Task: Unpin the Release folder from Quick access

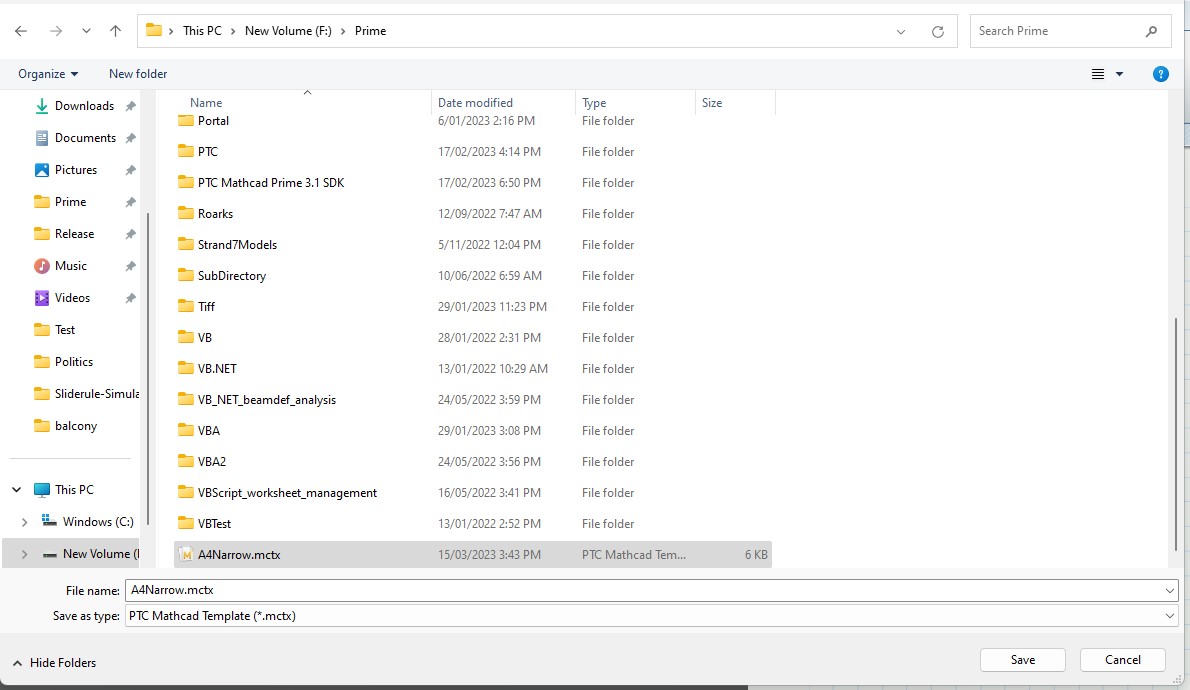Action: pyautogui.click(x=131, y=233)
